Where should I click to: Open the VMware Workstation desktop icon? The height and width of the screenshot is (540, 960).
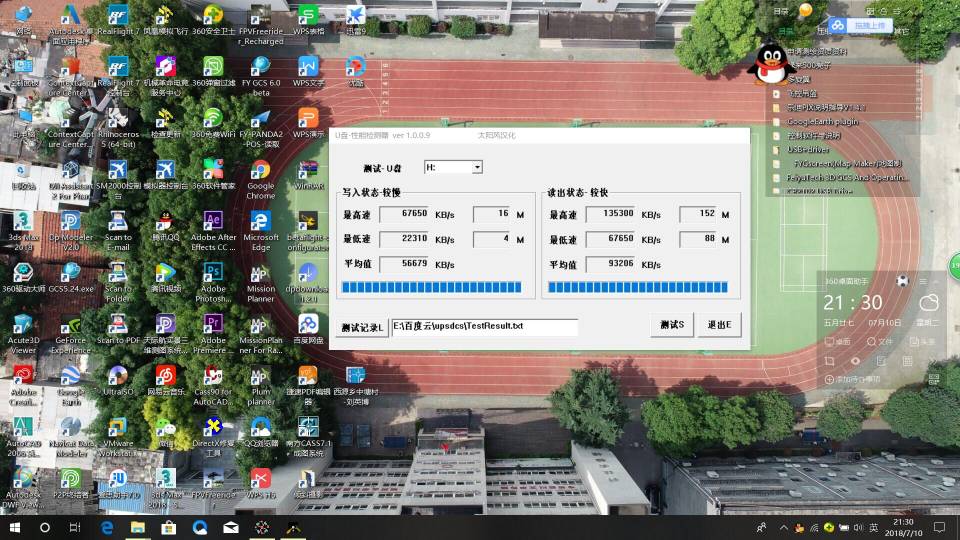(x=118, y=437)
